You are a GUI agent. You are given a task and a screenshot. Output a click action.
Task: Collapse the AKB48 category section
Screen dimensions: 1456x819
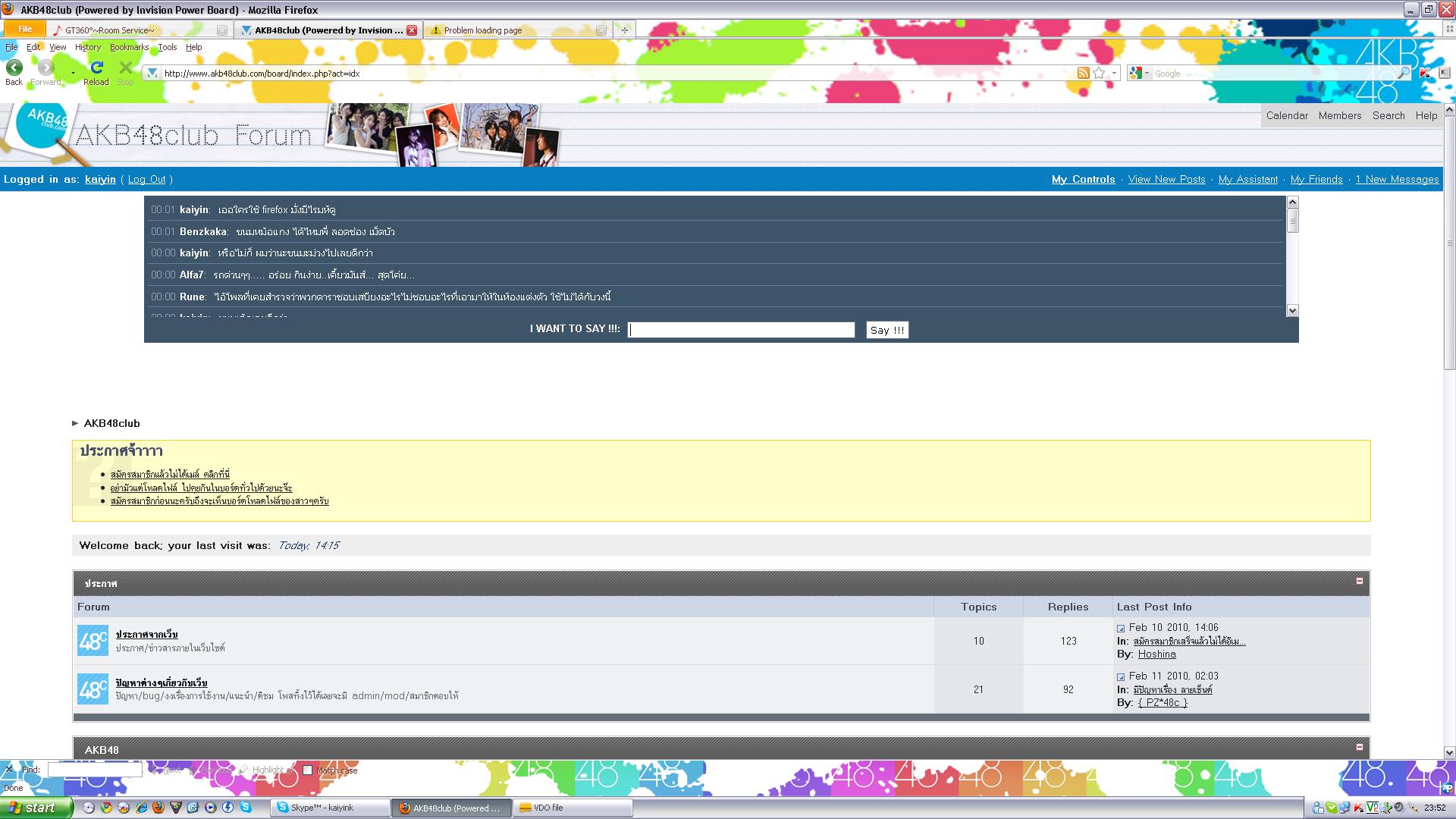pos(1359,747)
